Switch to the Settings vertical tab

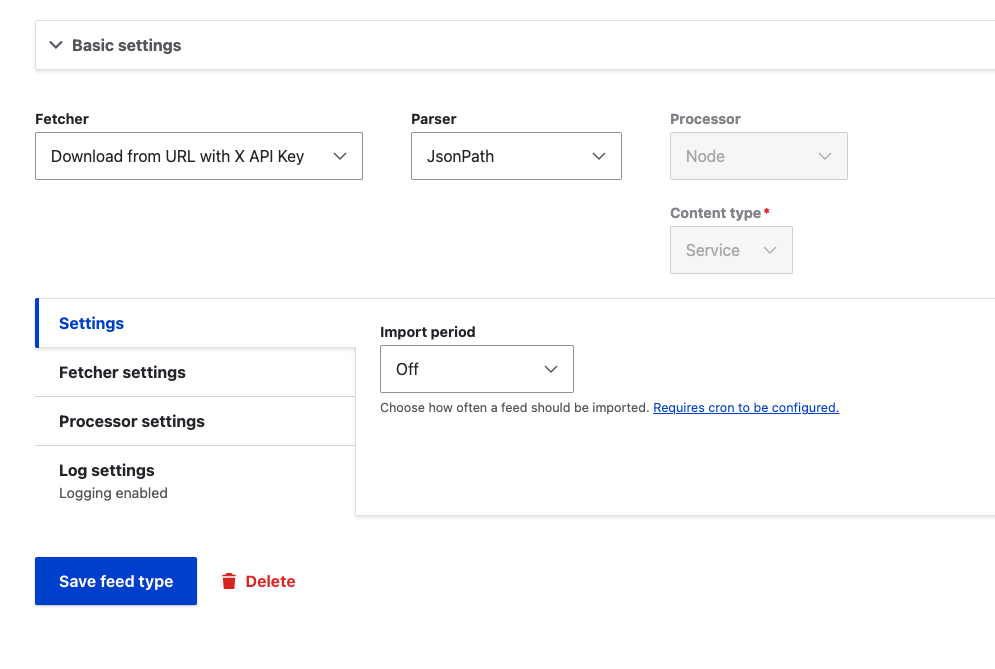click(92, 323)
